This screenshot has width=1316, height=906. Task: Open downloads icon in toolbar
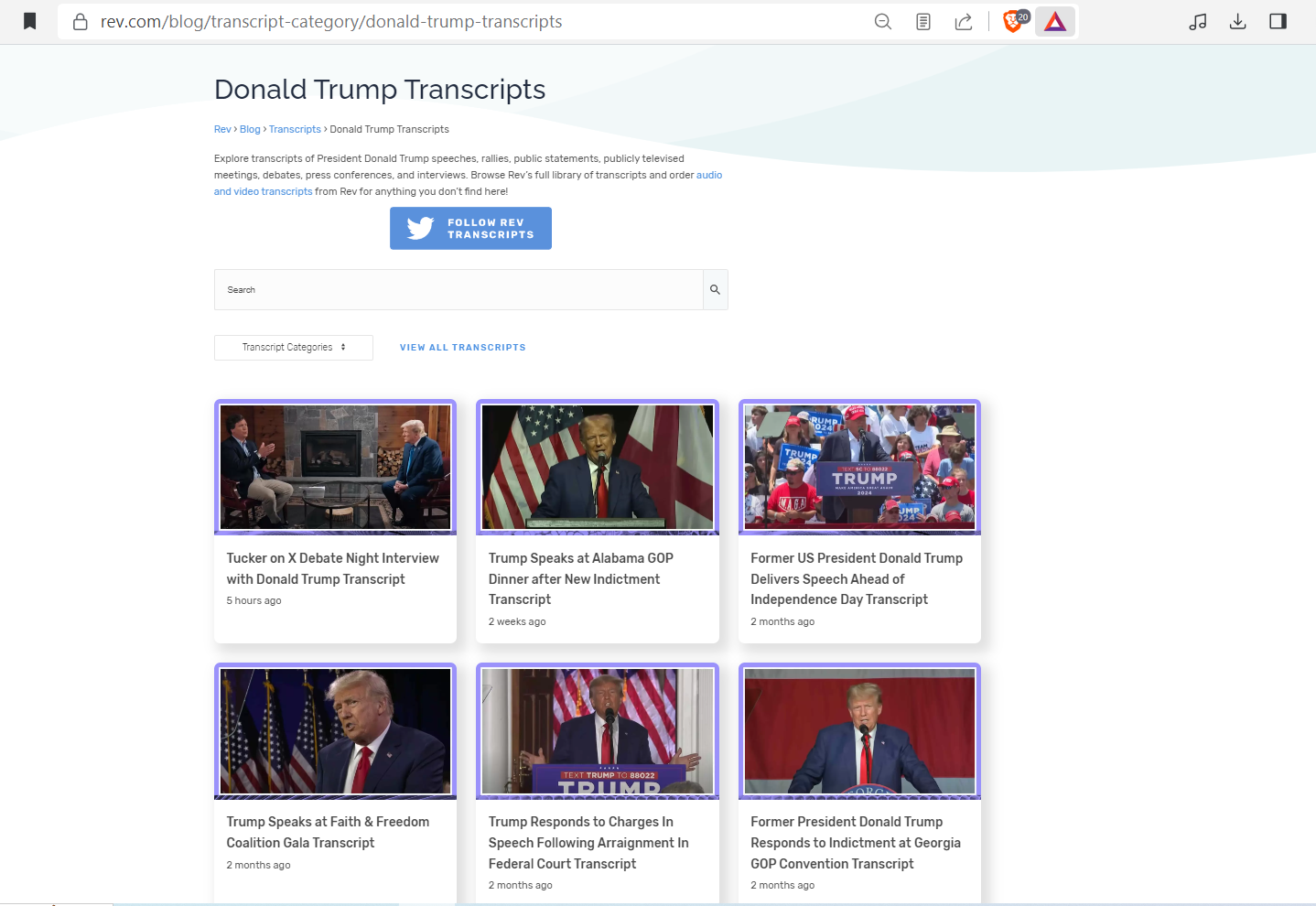tap(1238, 21)
